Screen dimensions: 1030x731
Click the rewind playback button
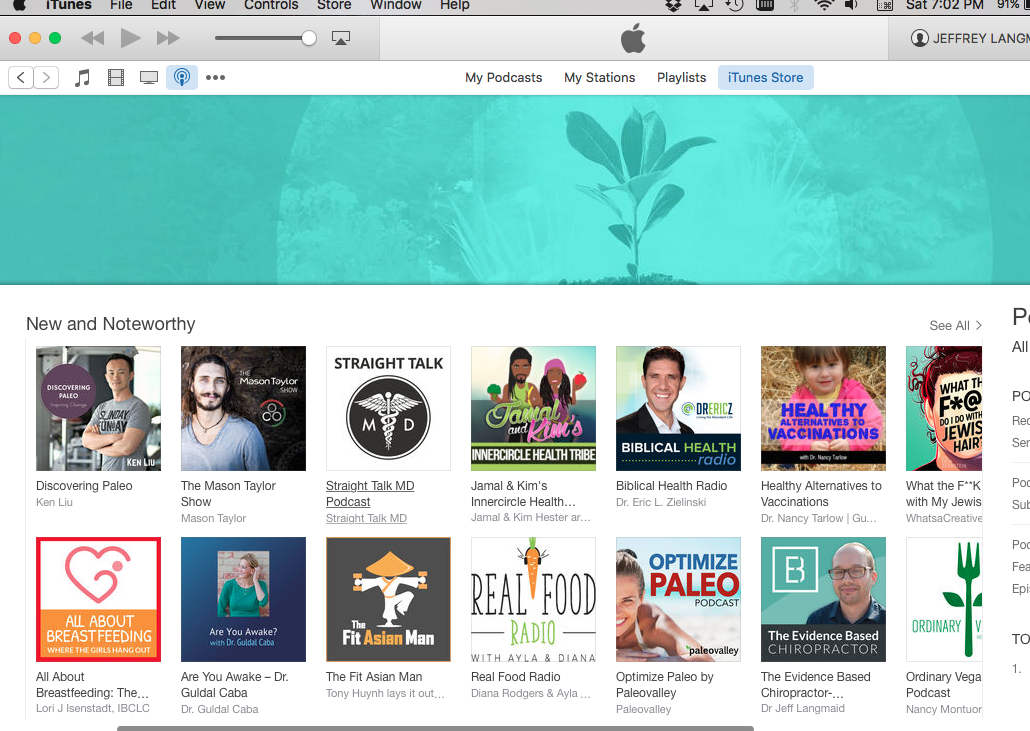coord(93,38)
